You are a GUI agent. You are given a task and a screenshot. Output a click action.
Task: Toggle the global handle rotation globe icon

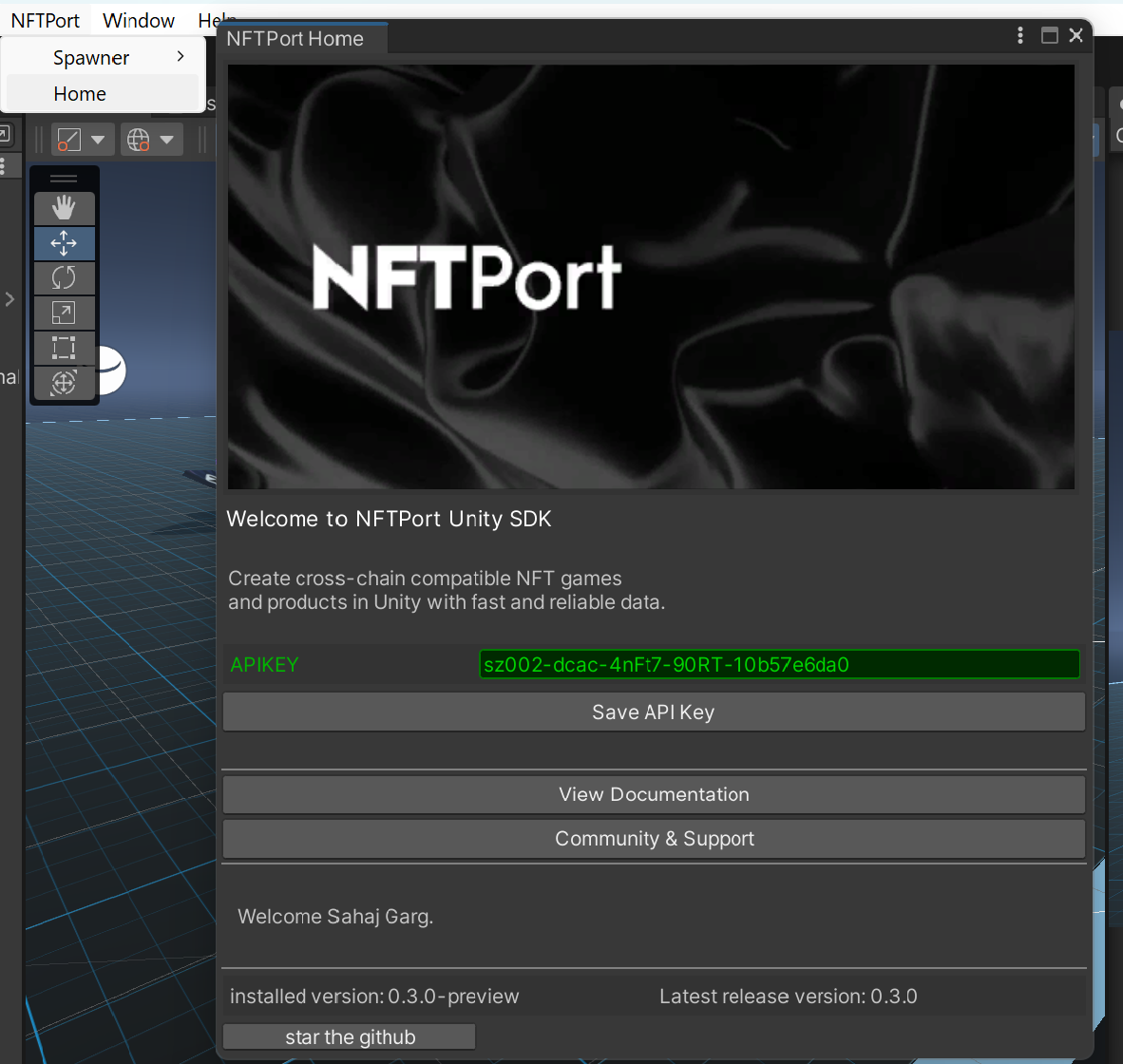pos(138,140)
